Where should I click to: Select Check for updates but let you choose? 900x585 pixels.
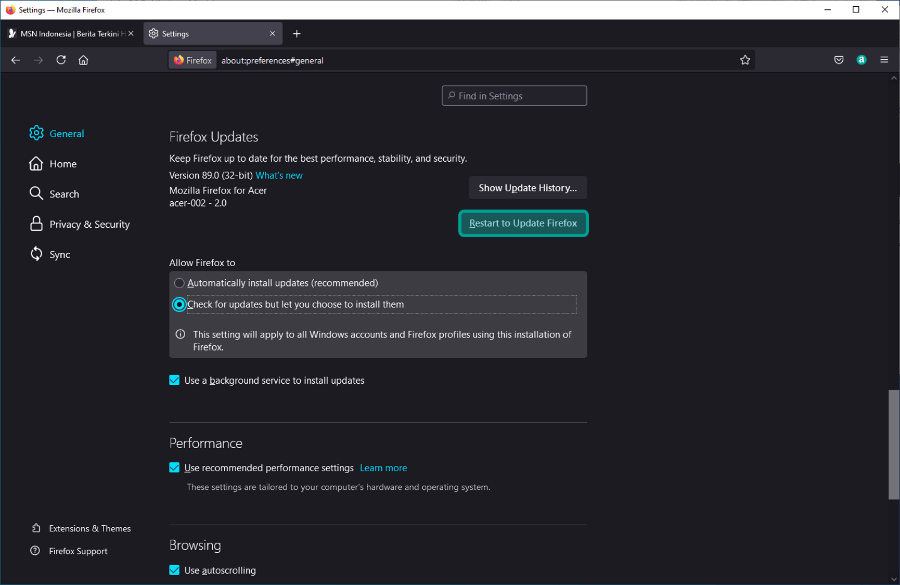click(x=179, y=304)
